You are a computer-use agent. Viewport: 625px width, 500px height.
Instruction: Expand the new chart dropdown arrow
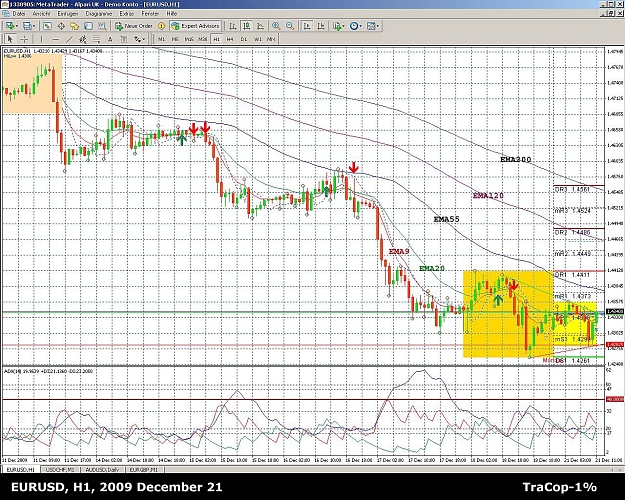pos(16,26)
